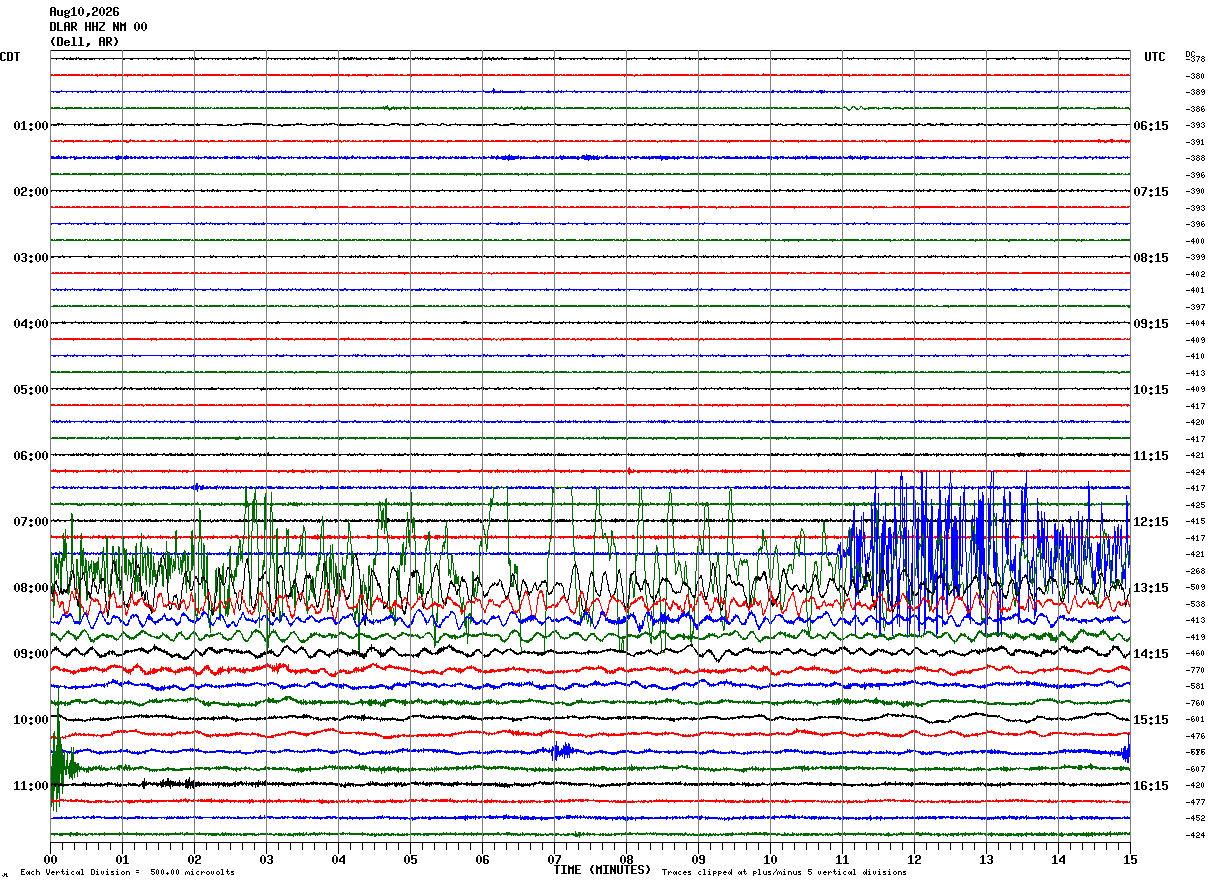The height and width of the screenshot is (886, 1210).
Task: Click the UTC timezone header
Action: [1155, 57]
